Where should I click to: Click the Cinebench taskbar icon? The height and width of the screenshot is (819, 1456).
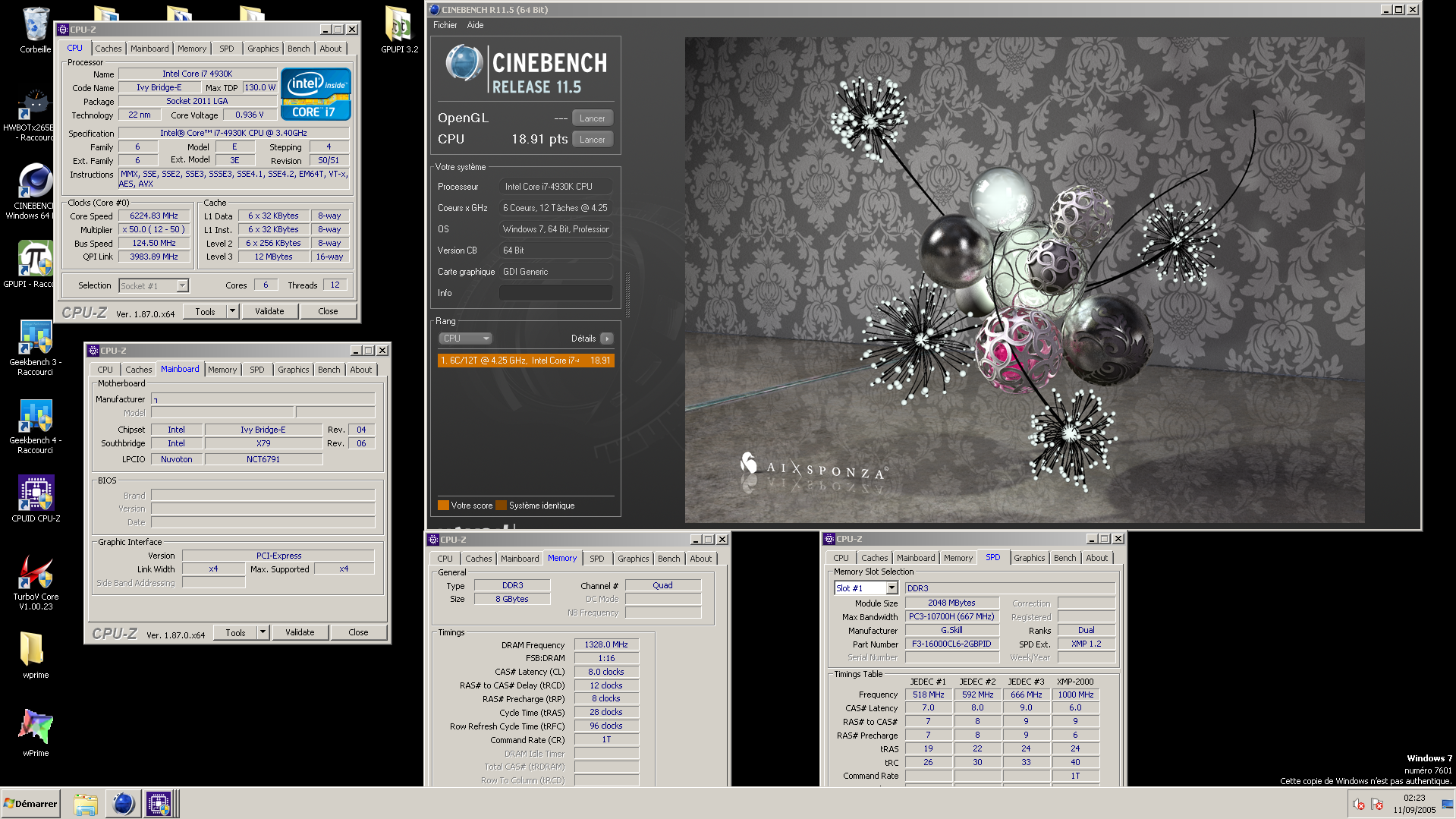(122, 804)
